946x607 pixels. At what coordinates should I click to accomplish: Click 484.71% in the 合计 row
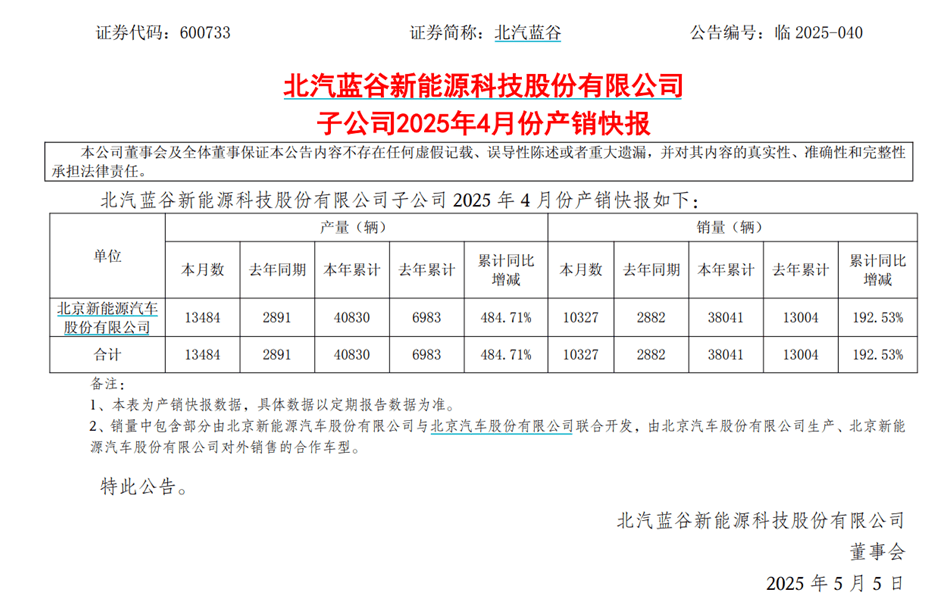(x=506, y=355)
